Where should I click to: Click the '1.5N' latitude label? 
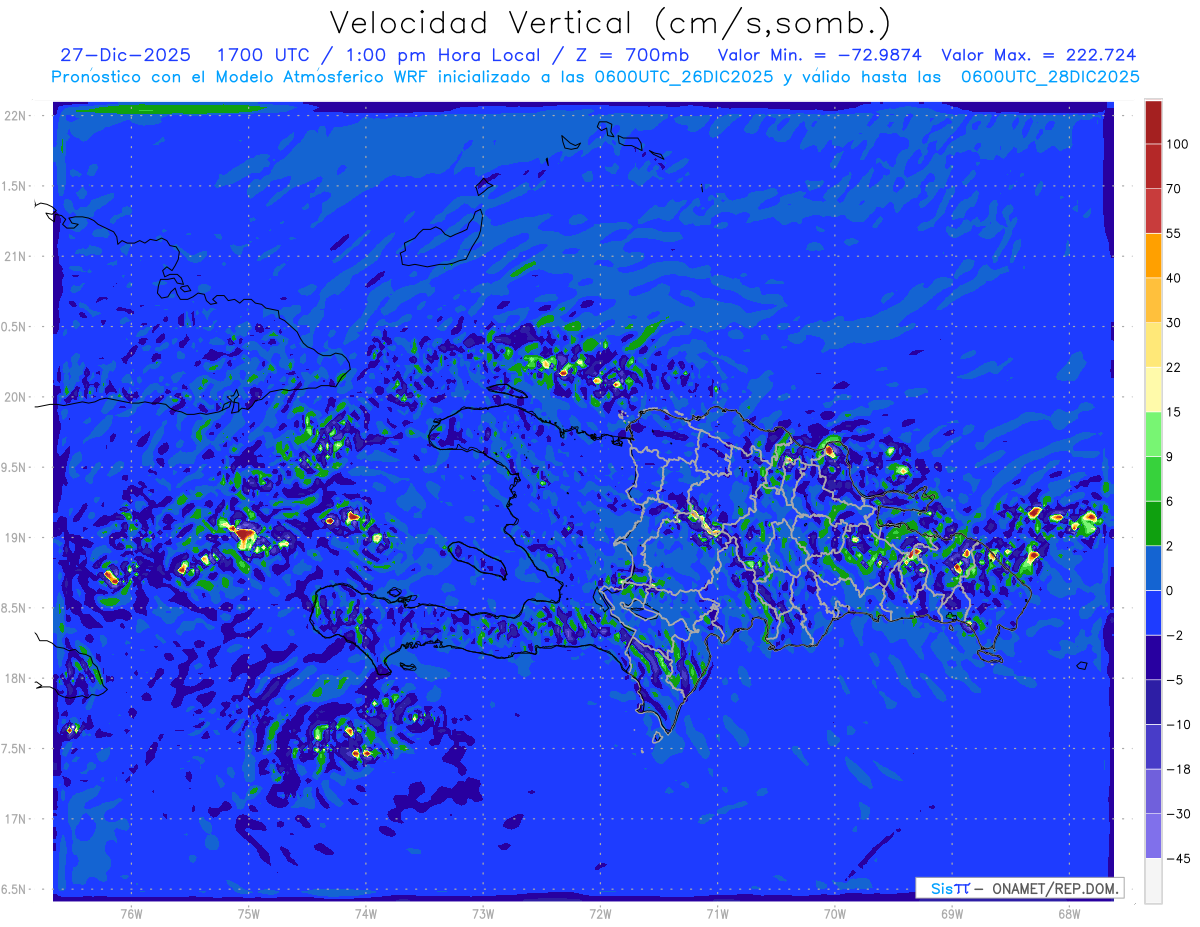16,186
